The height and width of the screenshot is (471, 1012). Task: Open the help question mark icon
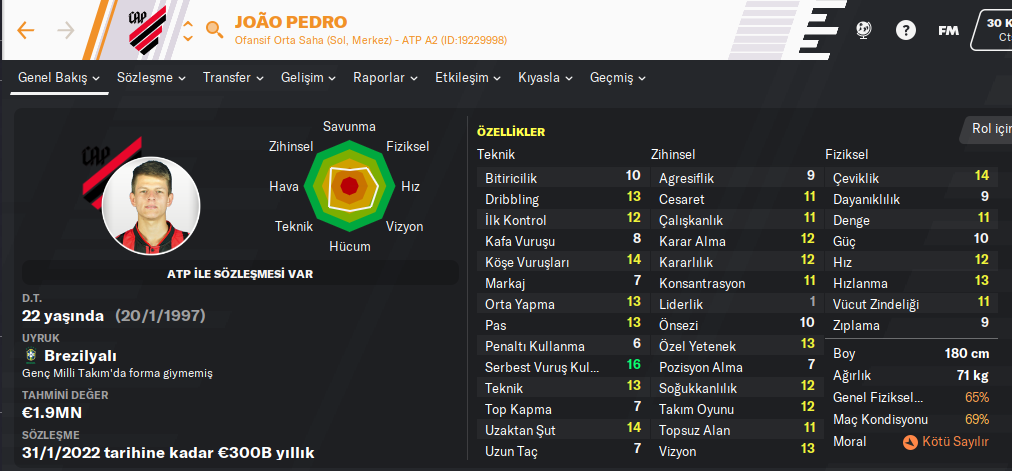906,30
